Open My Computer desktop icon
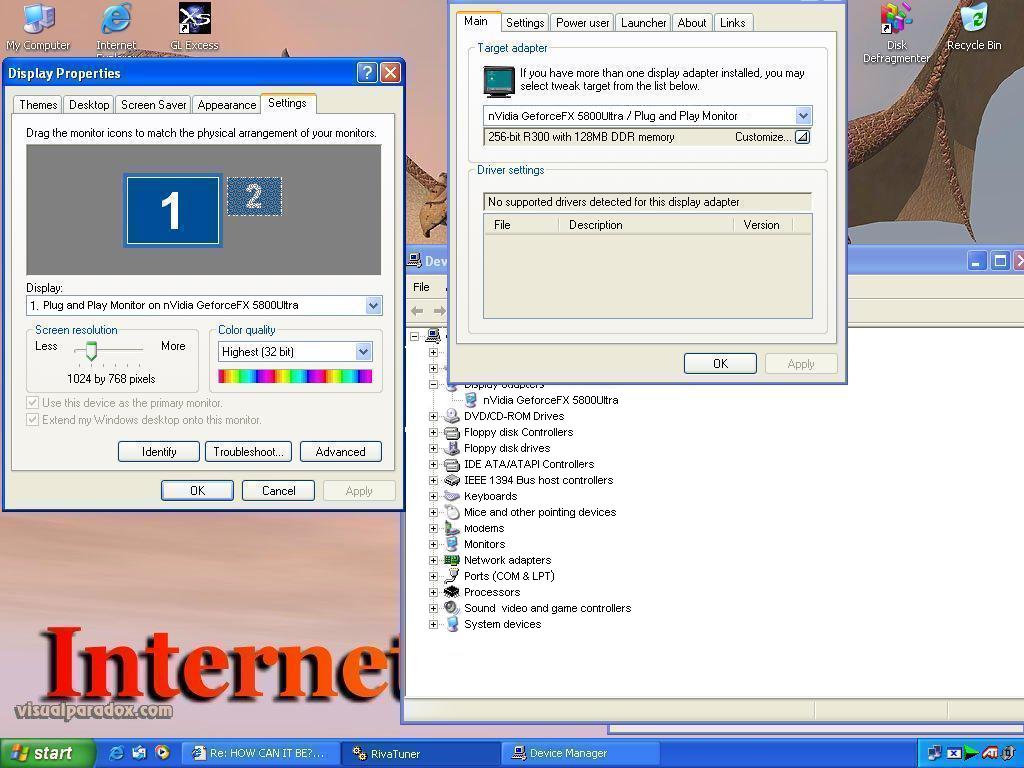 (38, 26)
